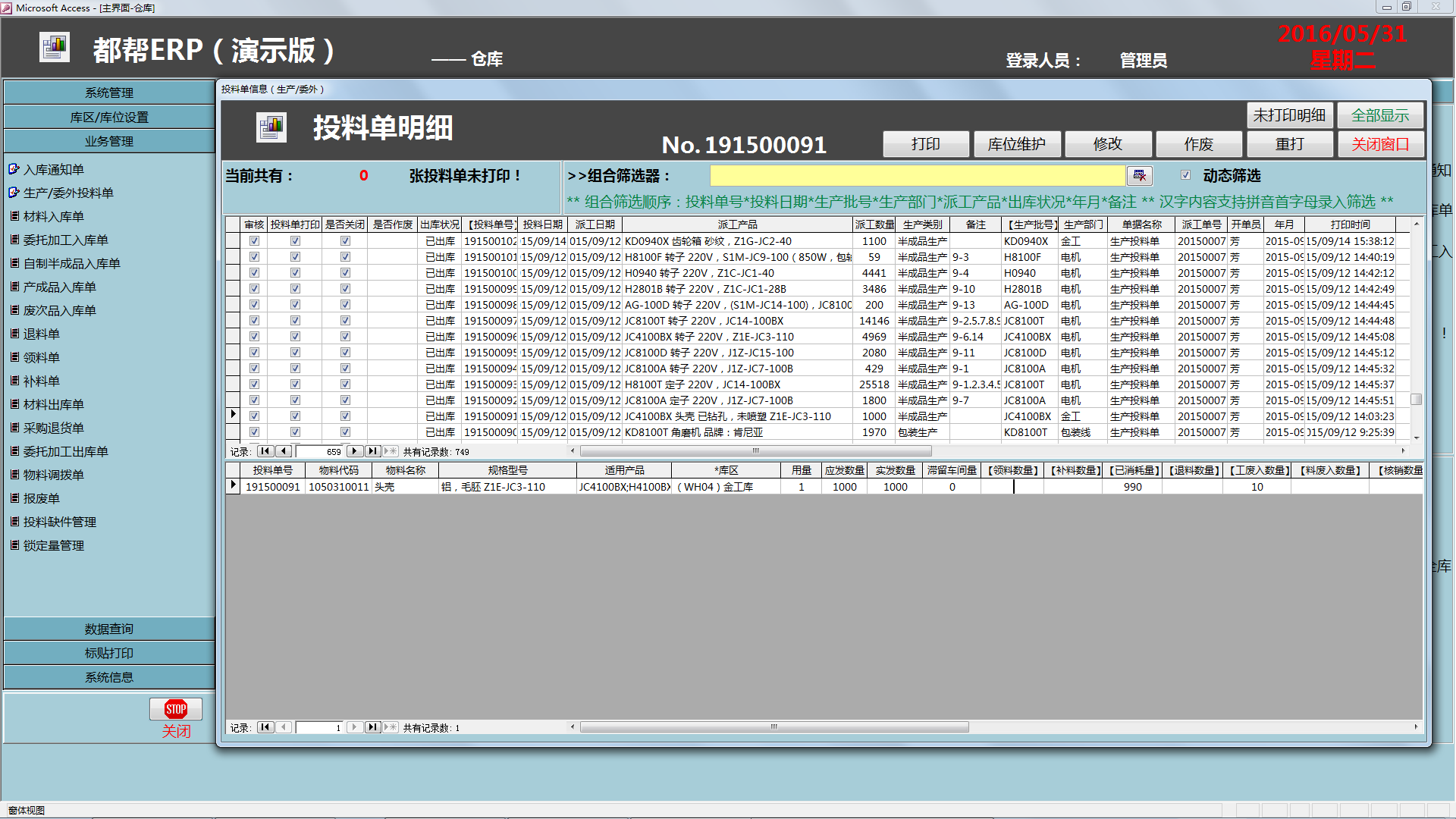1456x819 pixels.
Task: Expand the 数据查询 menu section
Action: [109, 629]
